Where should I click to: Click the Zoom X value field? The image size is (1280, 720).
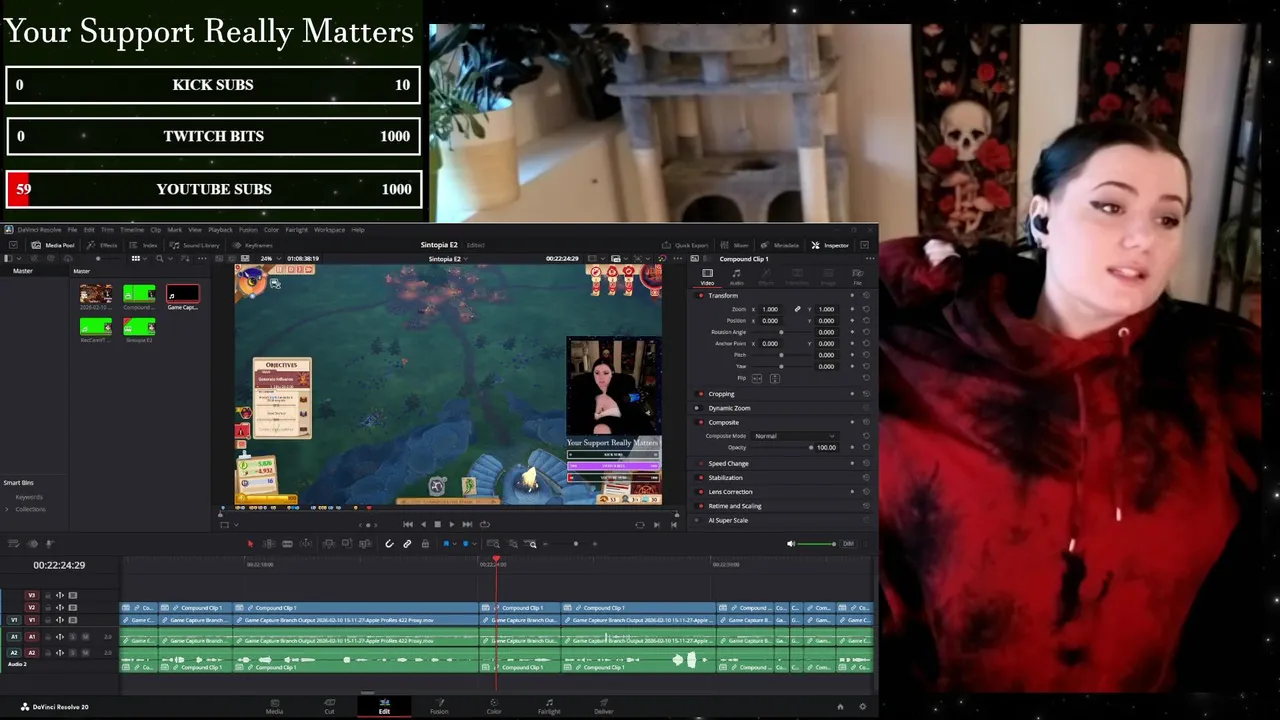point(770,309)
